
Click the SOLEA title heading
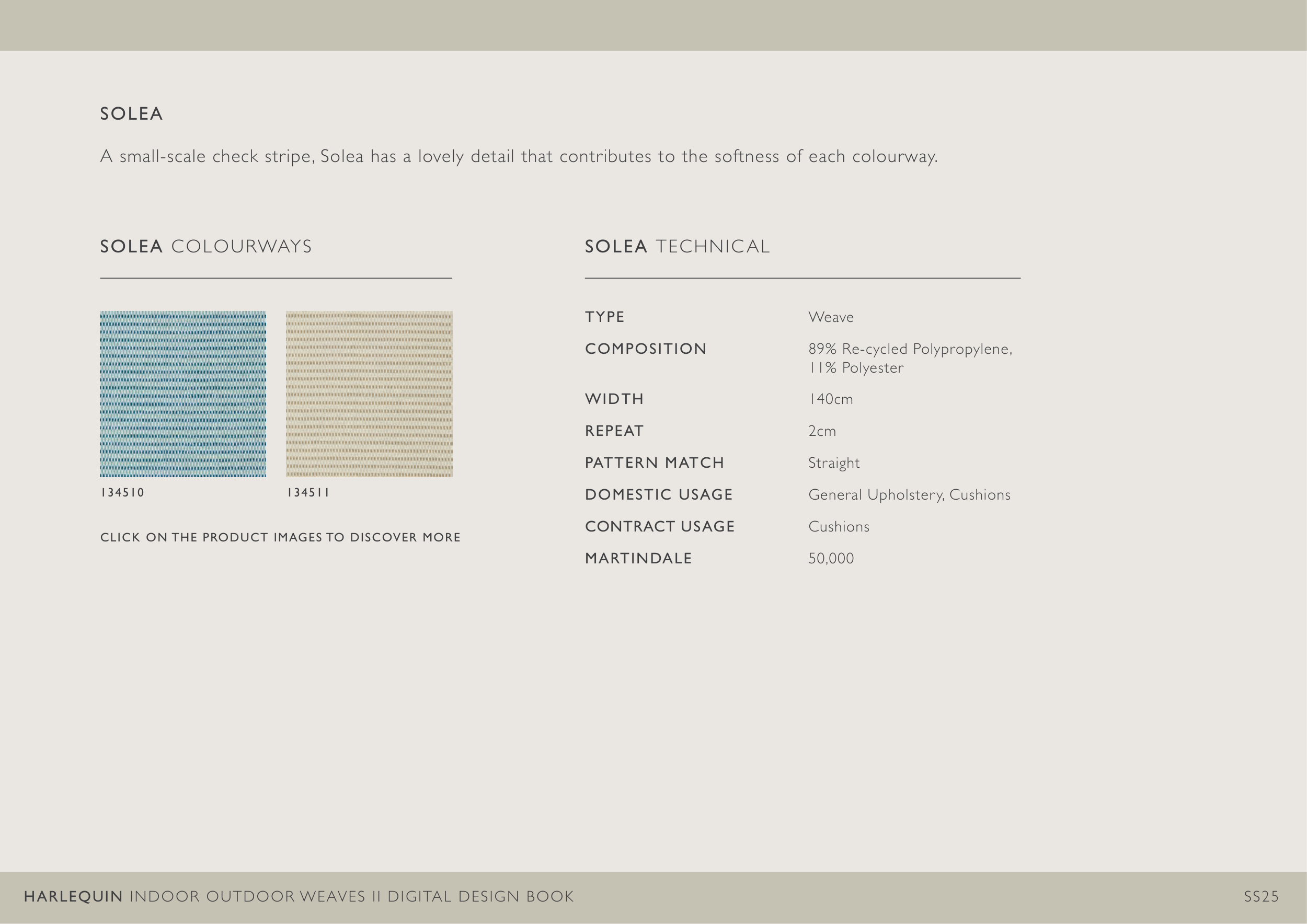coord(132,114)
